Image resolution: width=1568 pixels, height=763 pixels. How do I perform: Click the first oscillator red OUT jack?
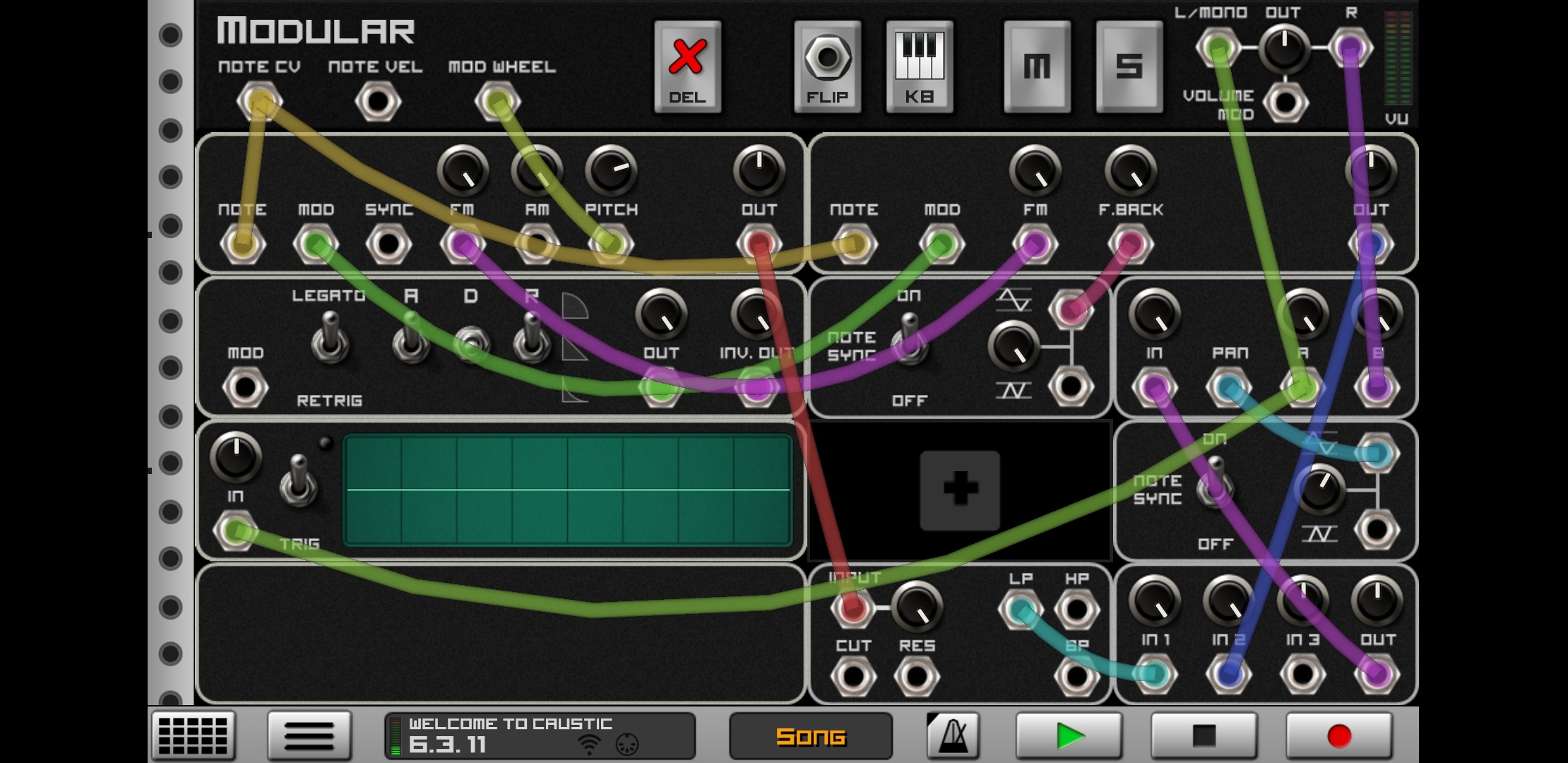point(759,244)
